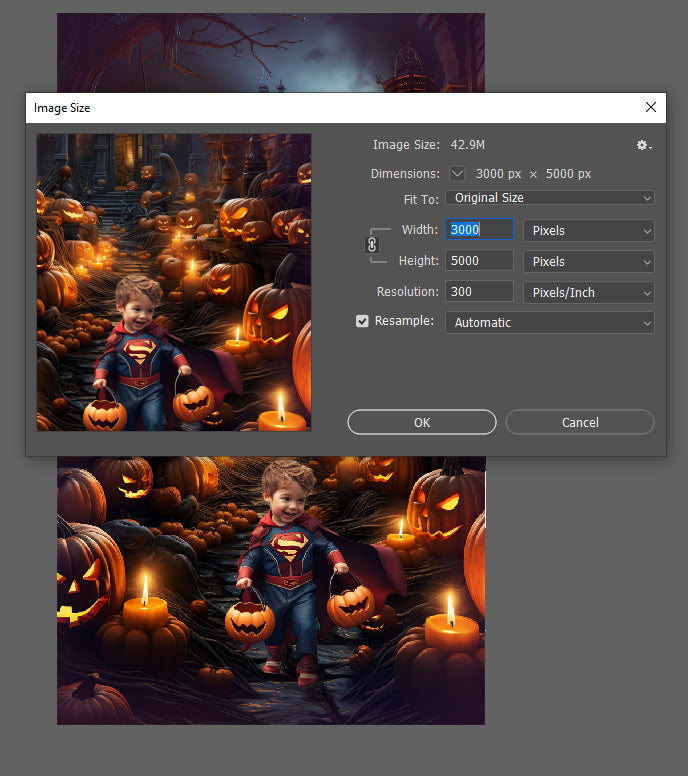
Task: Click the Dimensions label
Action: coord(405,174)
